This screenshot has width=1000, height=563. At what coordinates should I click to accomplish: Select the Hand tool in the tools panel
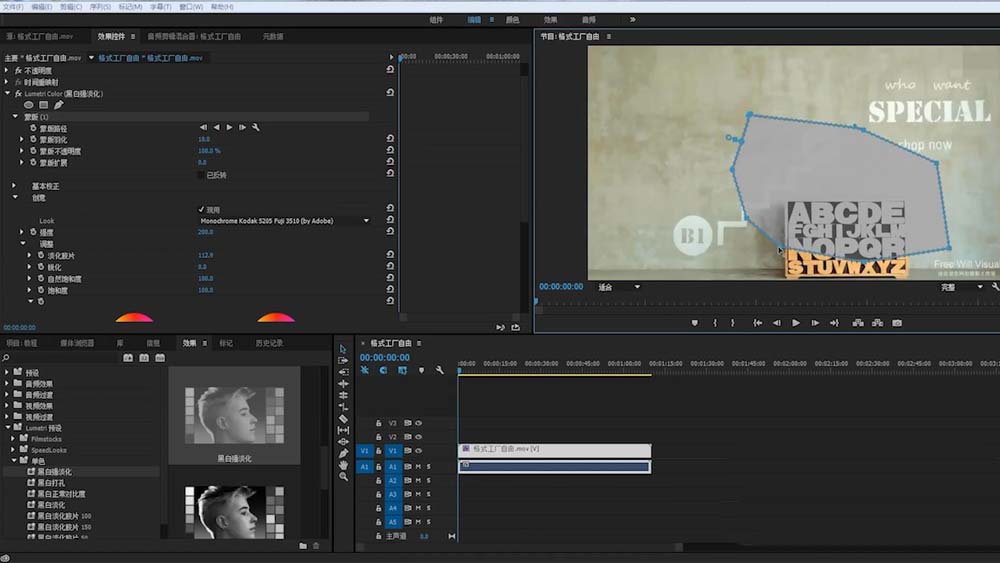point(344,464)
